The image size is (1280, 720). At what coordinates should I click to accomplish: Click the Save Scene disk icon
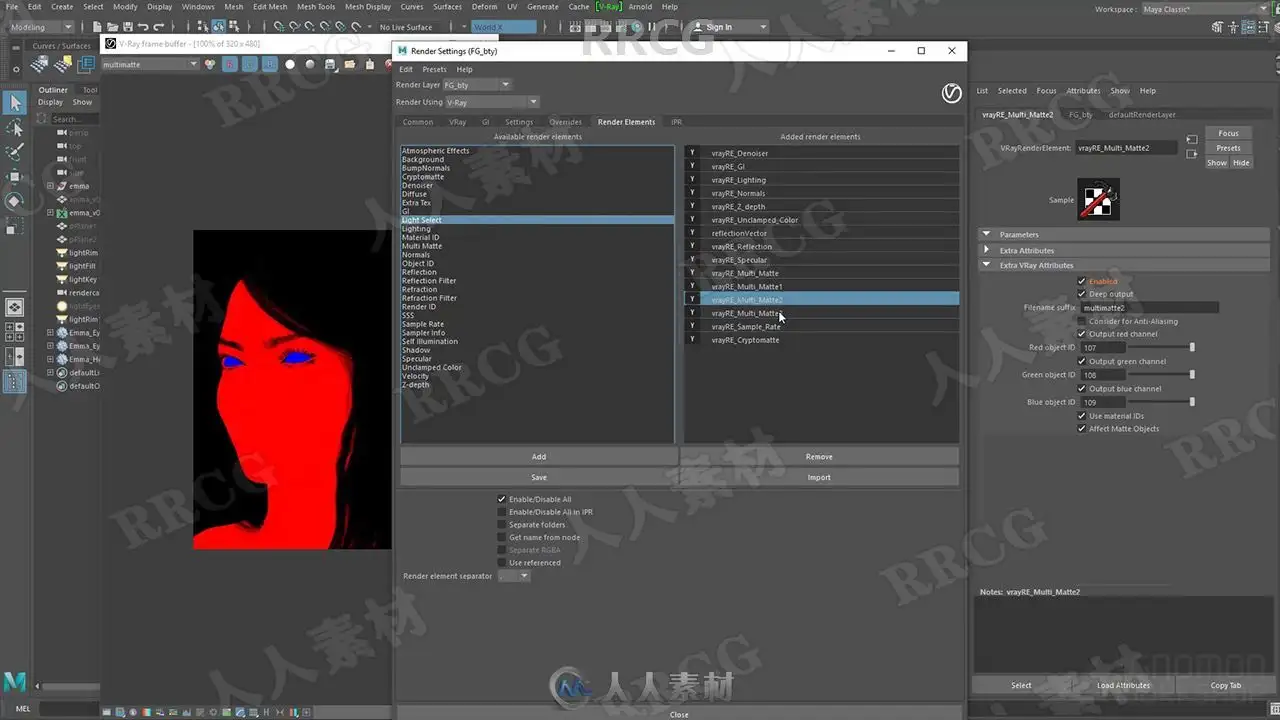point(127,27)
